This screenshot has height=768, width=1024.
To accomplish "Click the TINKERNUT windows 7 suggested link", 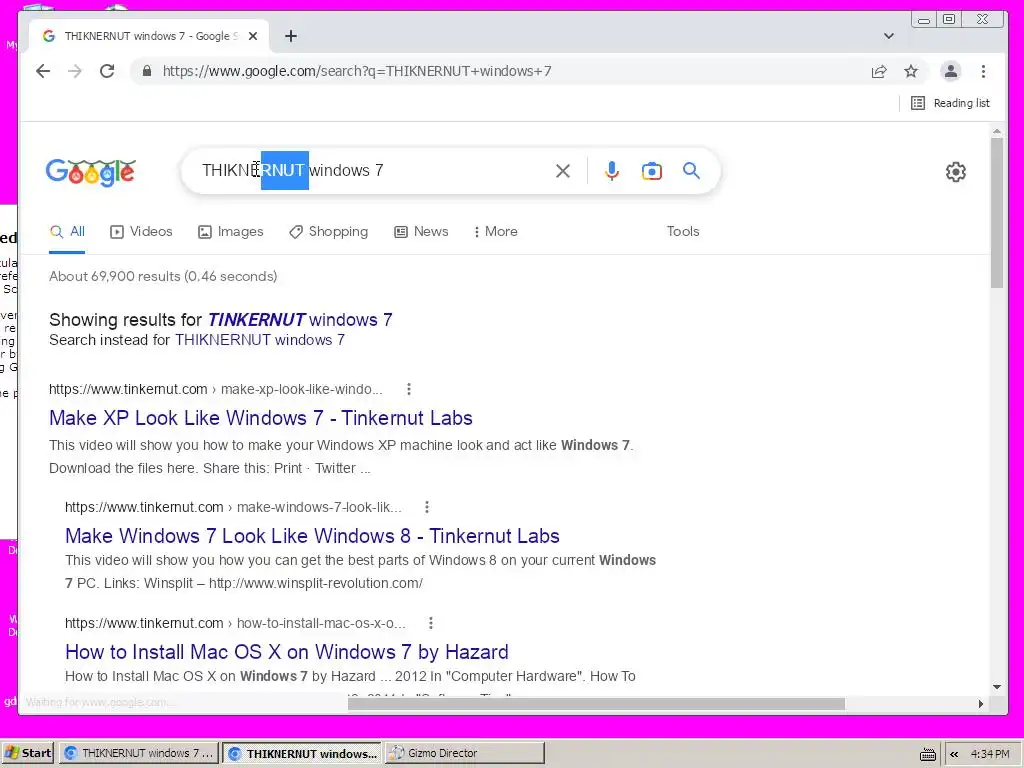I will 300,320.
